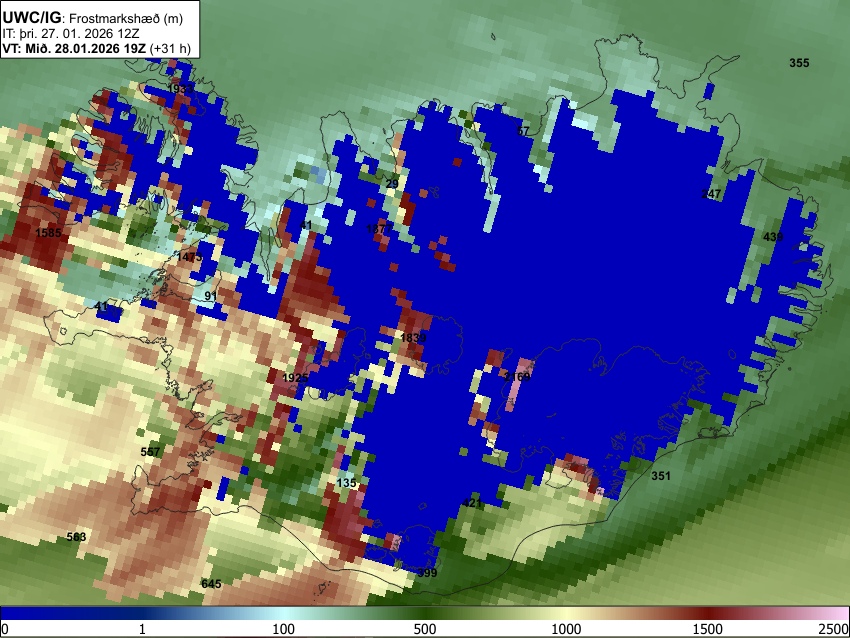Click the map value 351

coord(661,476)
